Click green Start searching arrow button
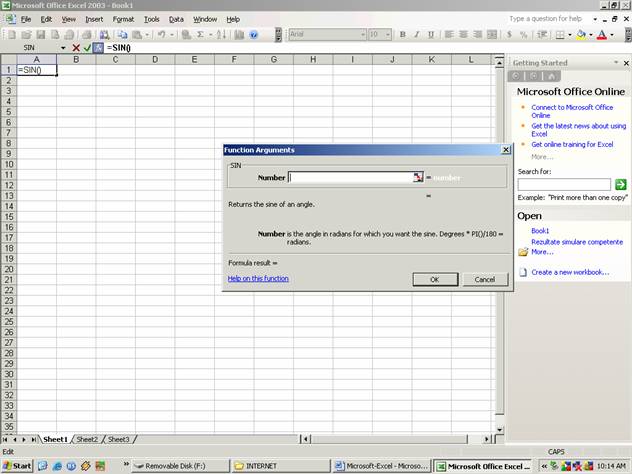This screenshot has height=474, width=632. (621, 185)
